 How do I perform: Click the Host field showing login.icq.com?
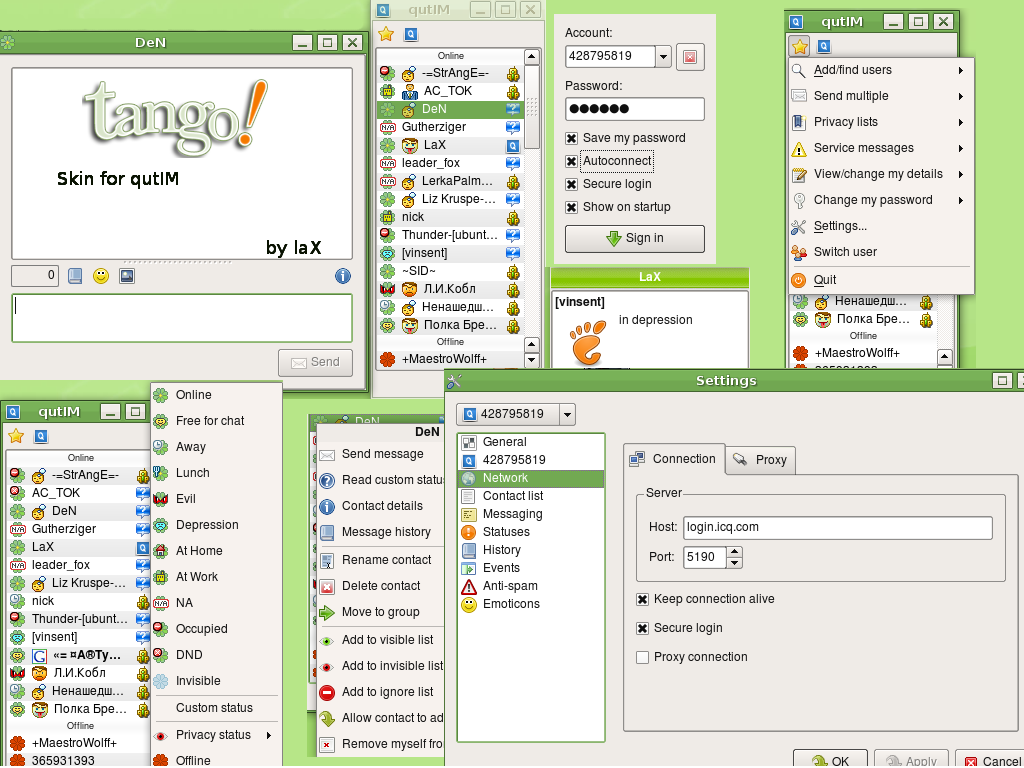838,528
